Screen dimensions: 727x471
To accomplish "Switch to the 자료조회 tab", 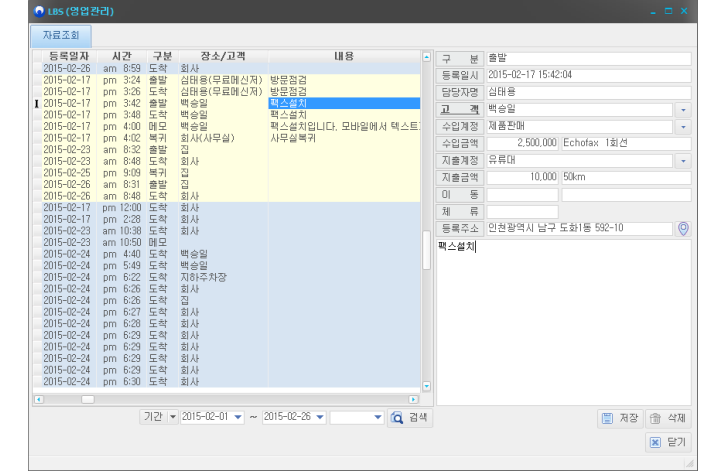I will 61,36.
